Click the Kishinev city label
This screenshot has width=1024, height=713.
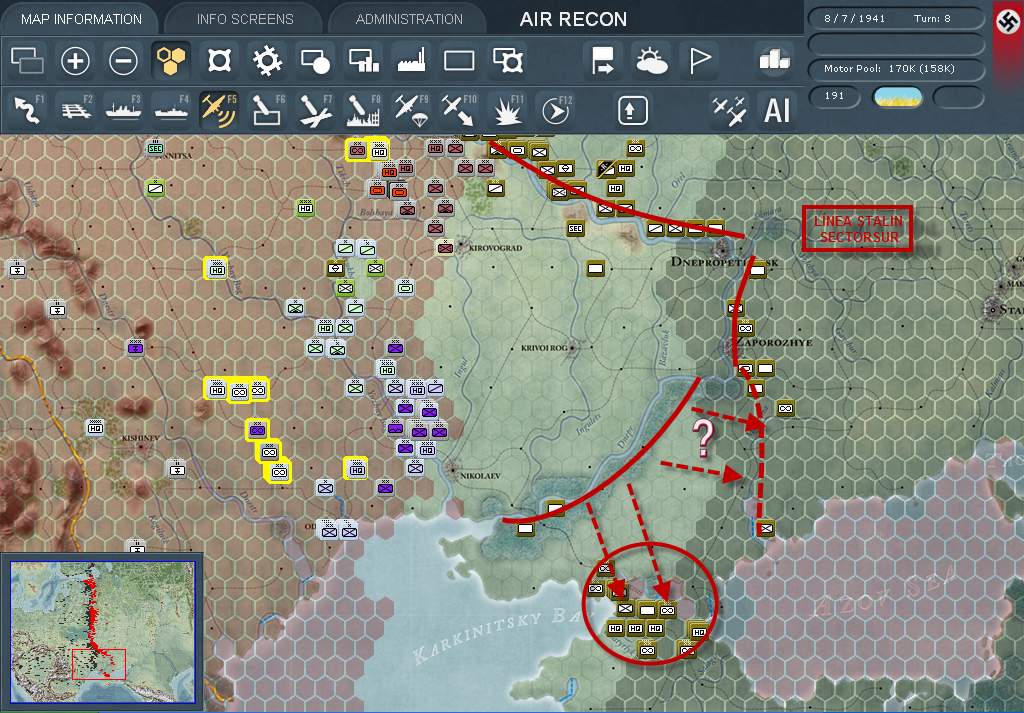coord(140,438)
